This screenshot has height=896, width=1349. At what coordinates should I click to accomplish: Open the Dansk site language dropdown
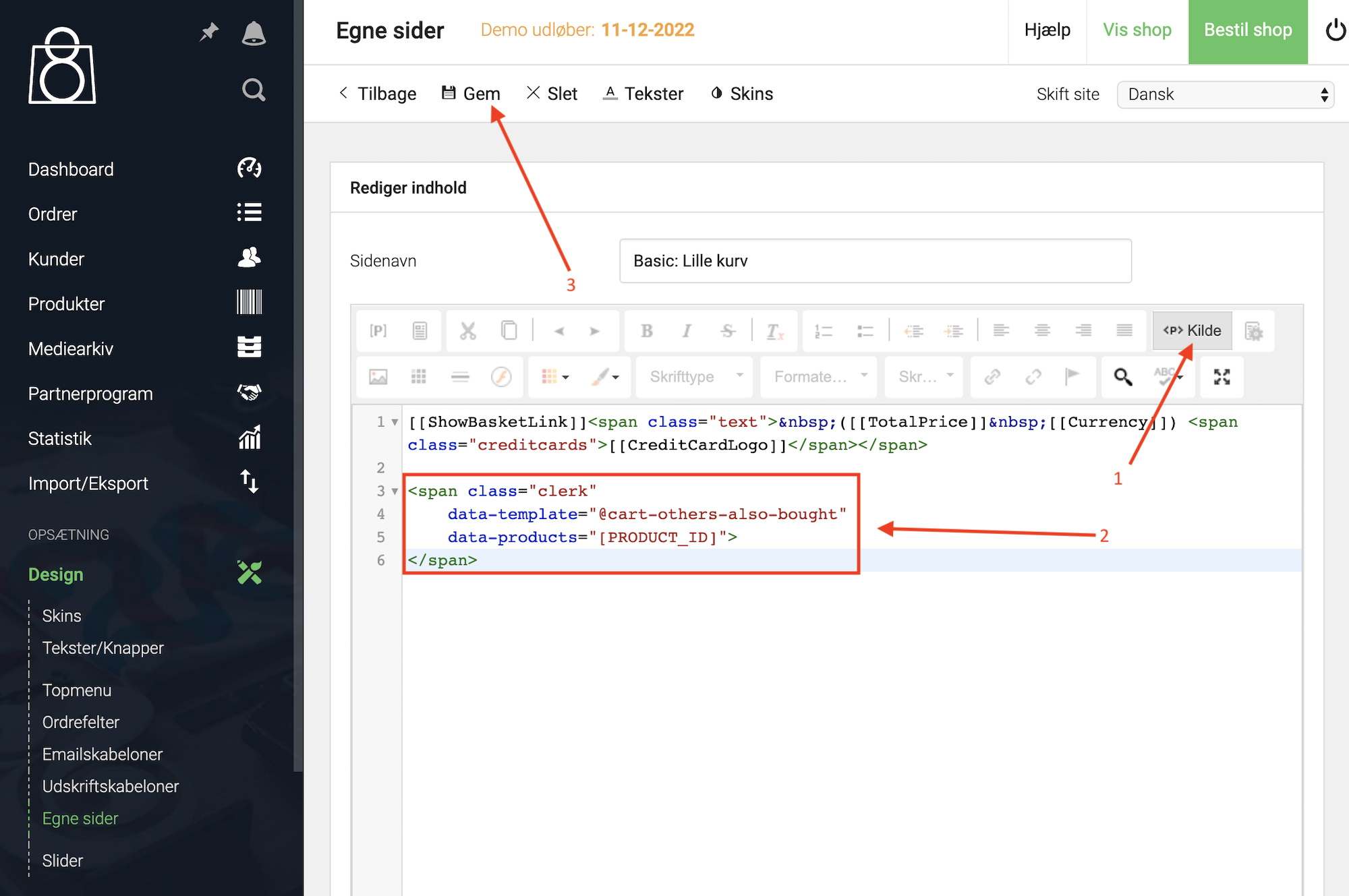pyautogui.click(x=1225, y=94)
